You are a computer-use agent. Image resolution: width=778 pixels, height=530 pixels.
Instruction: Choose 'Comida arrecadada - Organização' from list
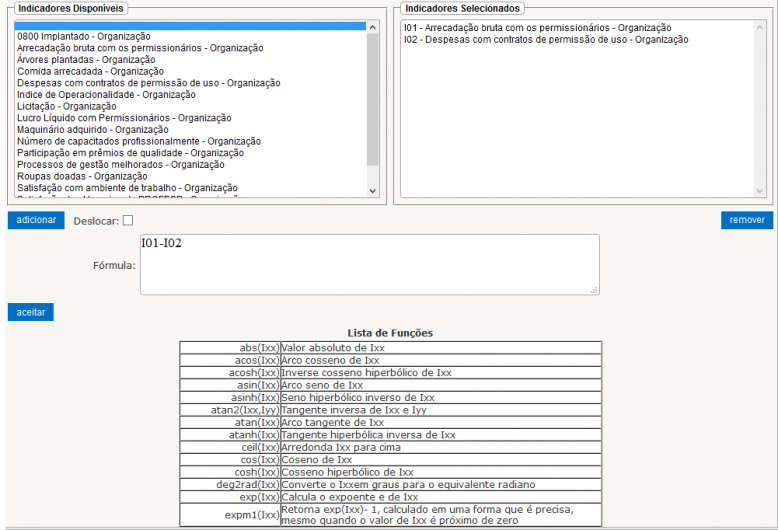pos(90,72)
